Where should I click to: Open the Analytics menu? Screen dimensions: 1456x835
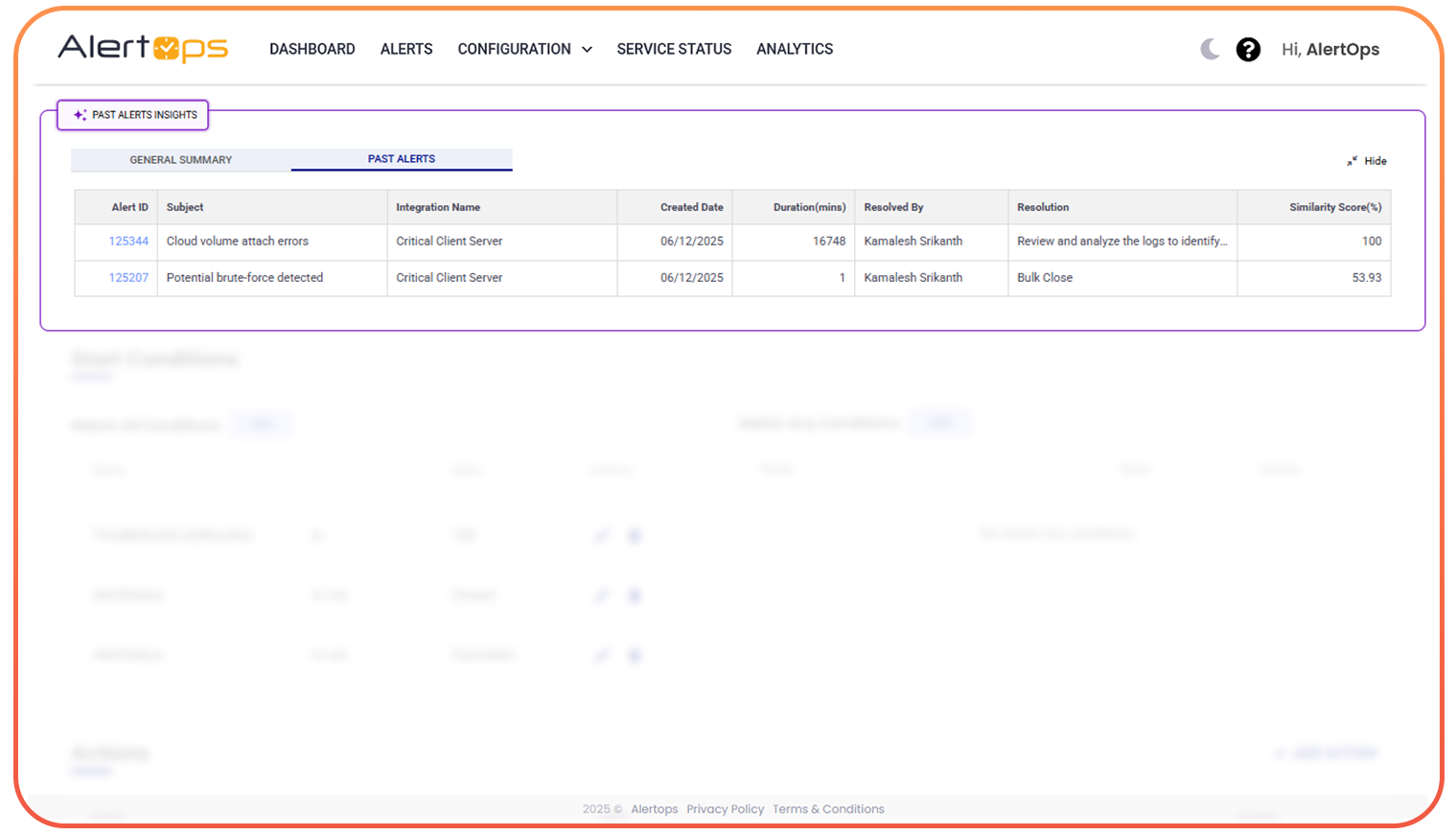tap(795, 49)
